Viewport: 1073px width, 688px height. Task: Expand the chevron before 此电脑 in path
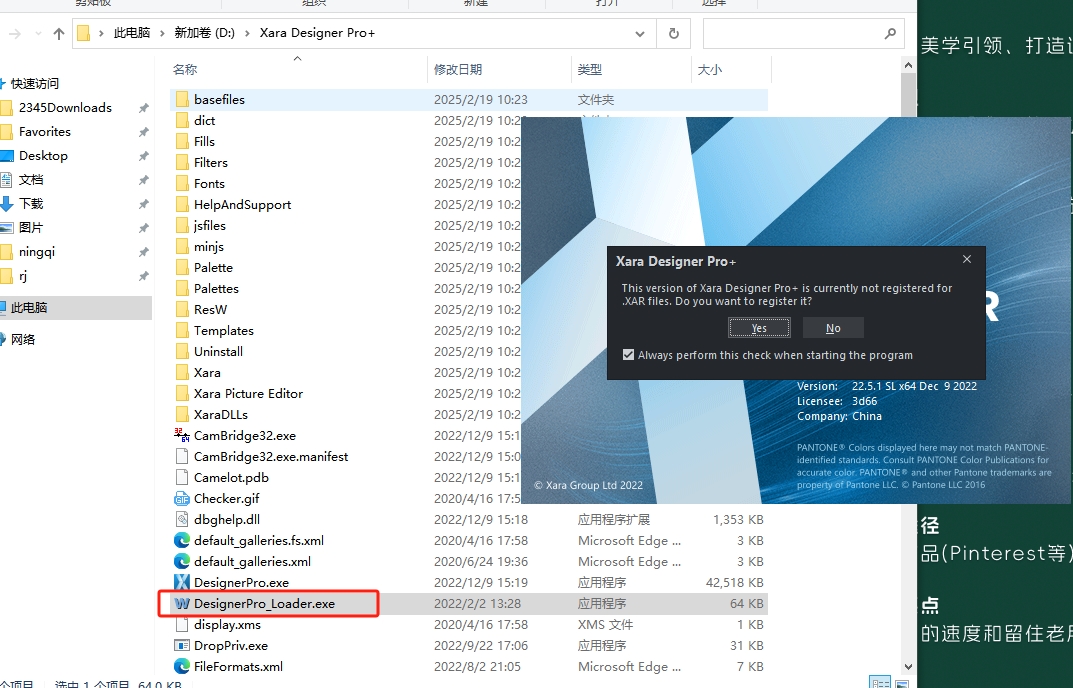coord(101,33)
